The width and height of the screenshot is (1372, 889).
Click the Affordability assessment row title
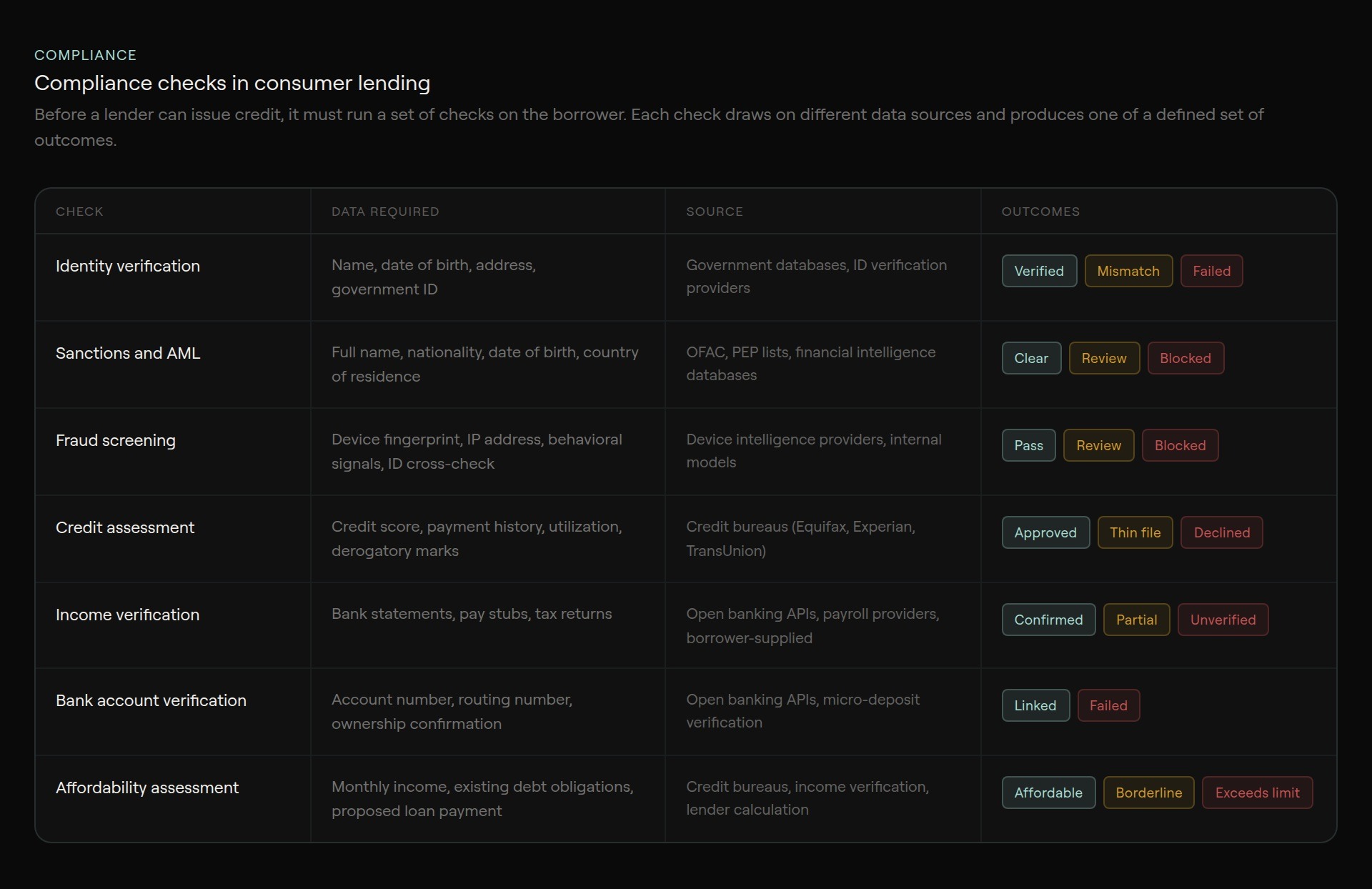[x=147, y=788]
